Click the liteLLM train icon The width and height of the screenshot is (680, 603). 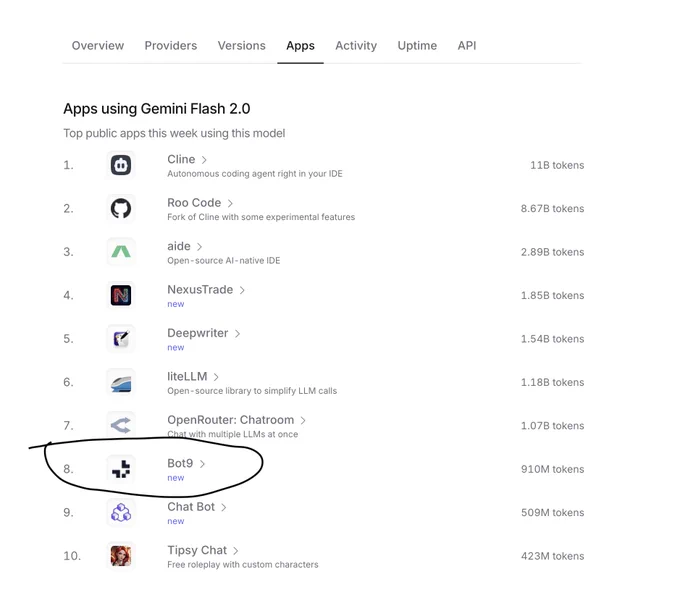tap(121, 382)
